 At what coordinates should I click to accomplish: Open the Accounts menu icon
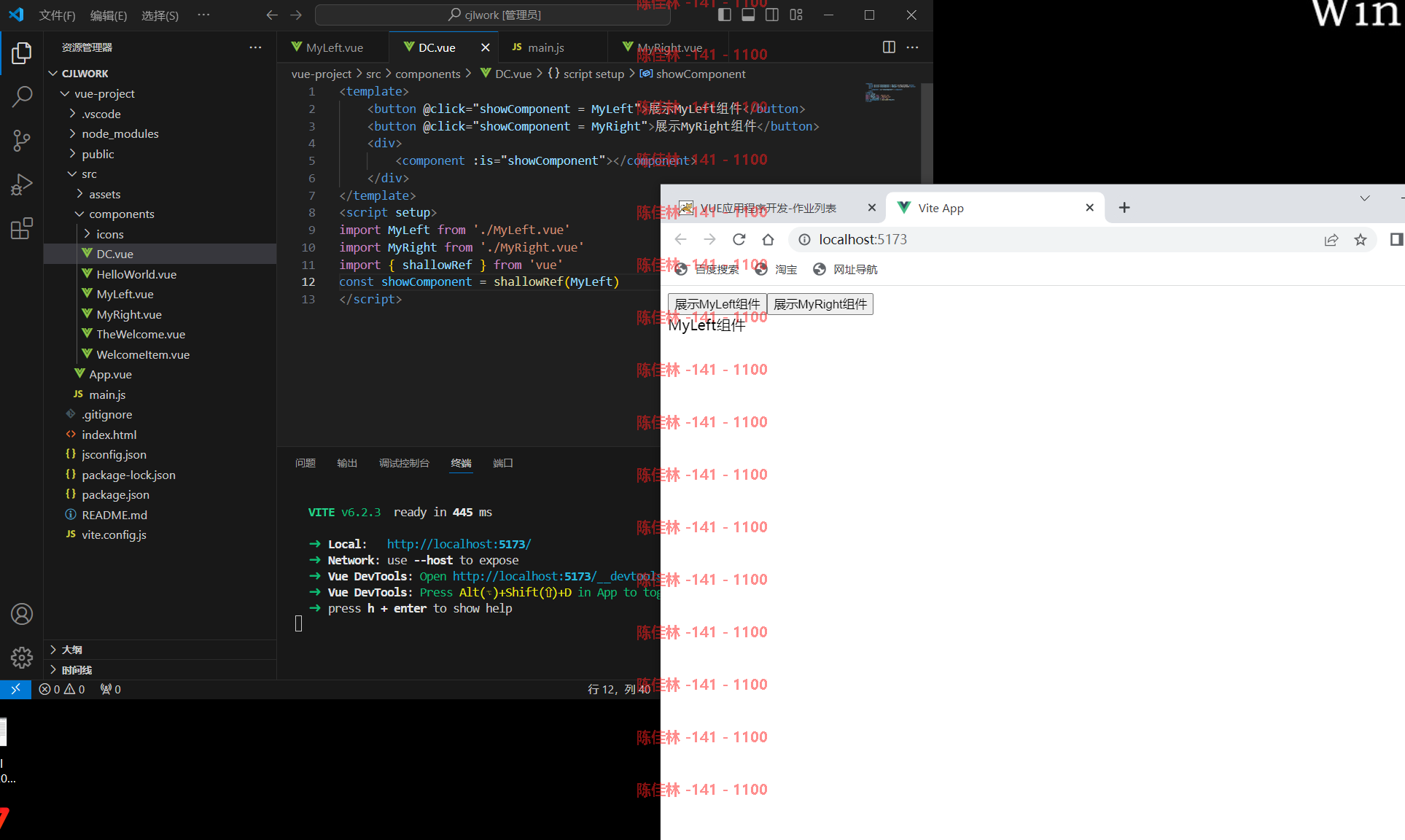pos(22,614)
